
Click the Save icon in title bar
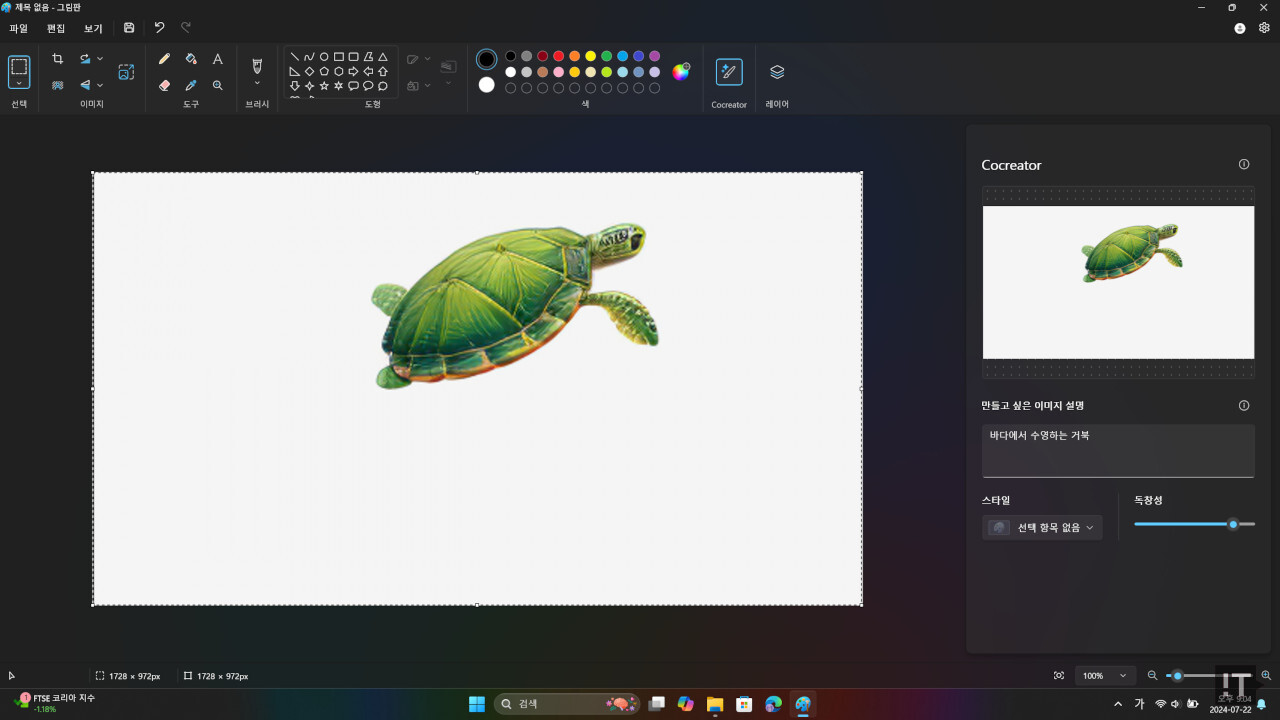coord(129,28)
